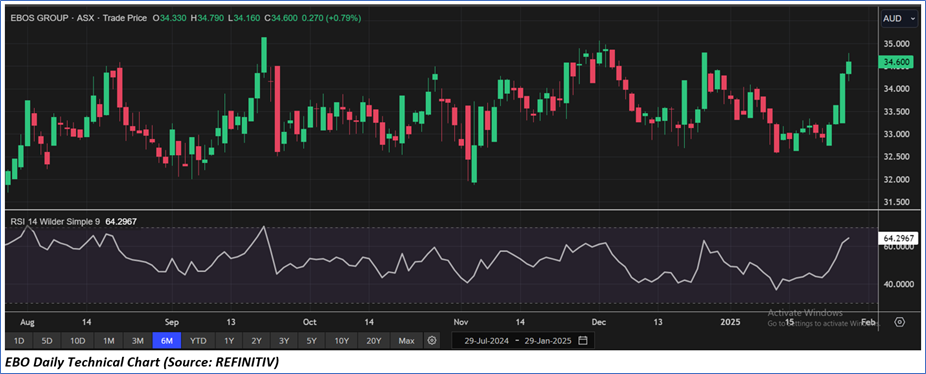Select the active 6M range

click(167, 341)
